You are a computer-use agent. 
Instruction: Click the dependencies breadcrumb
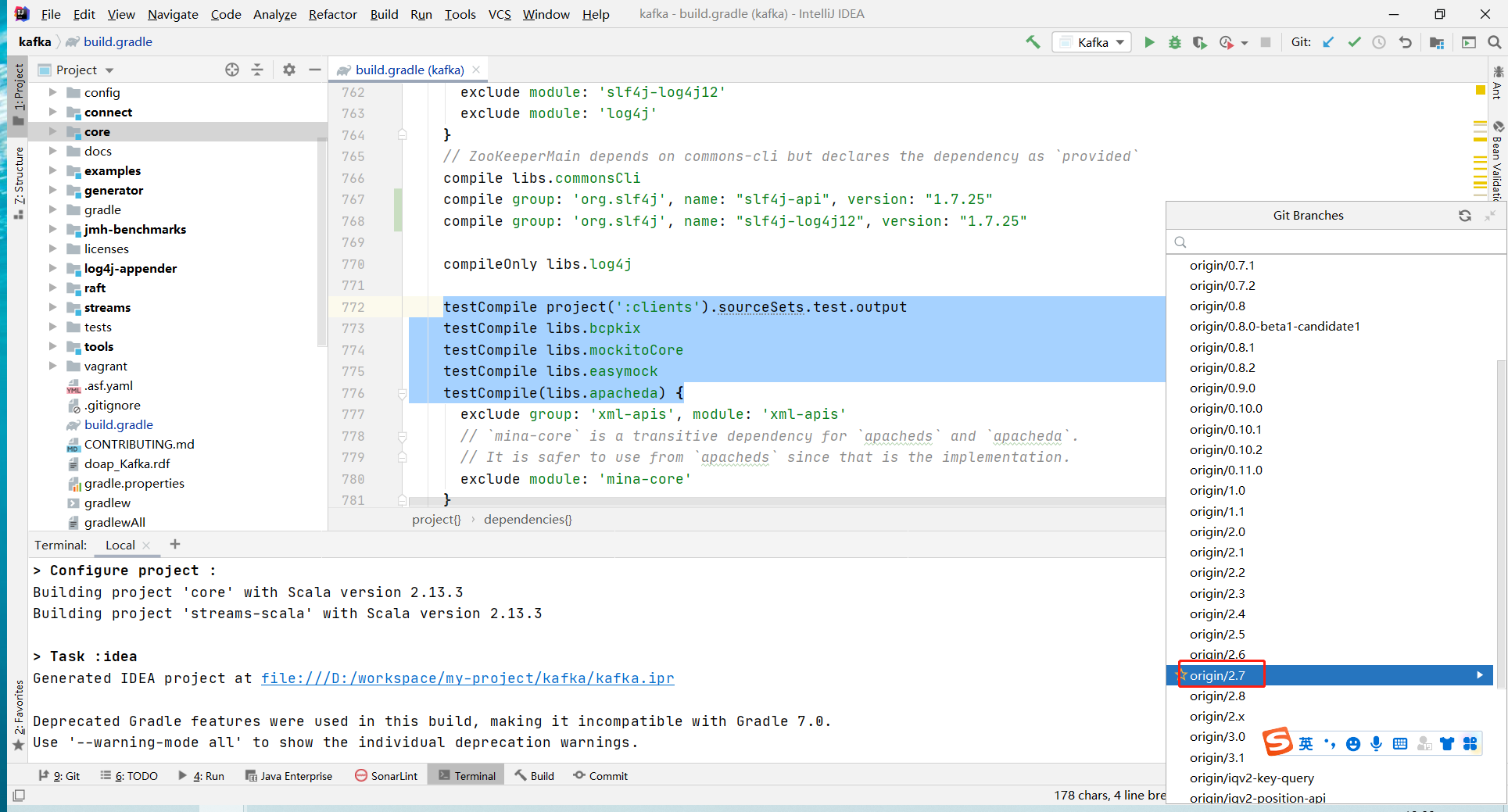click(528, 519)
